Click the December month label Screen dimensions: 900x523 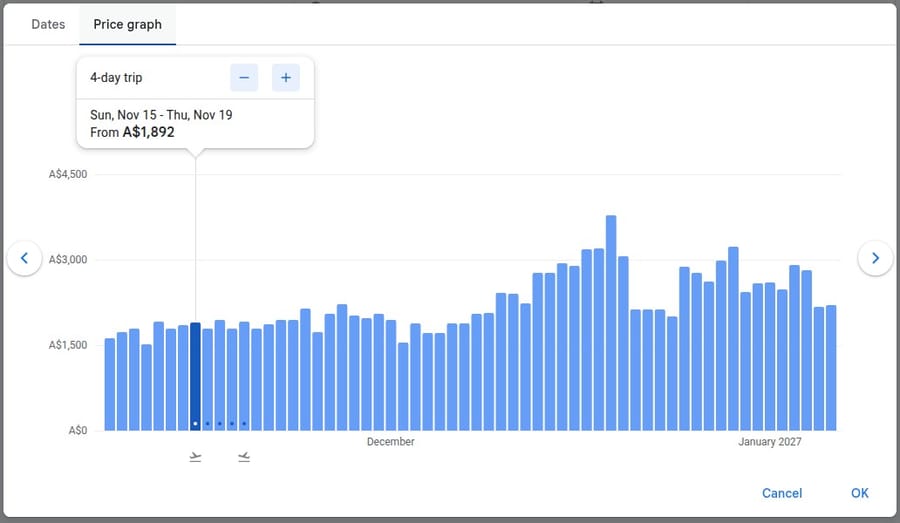(x=390, y=441)
